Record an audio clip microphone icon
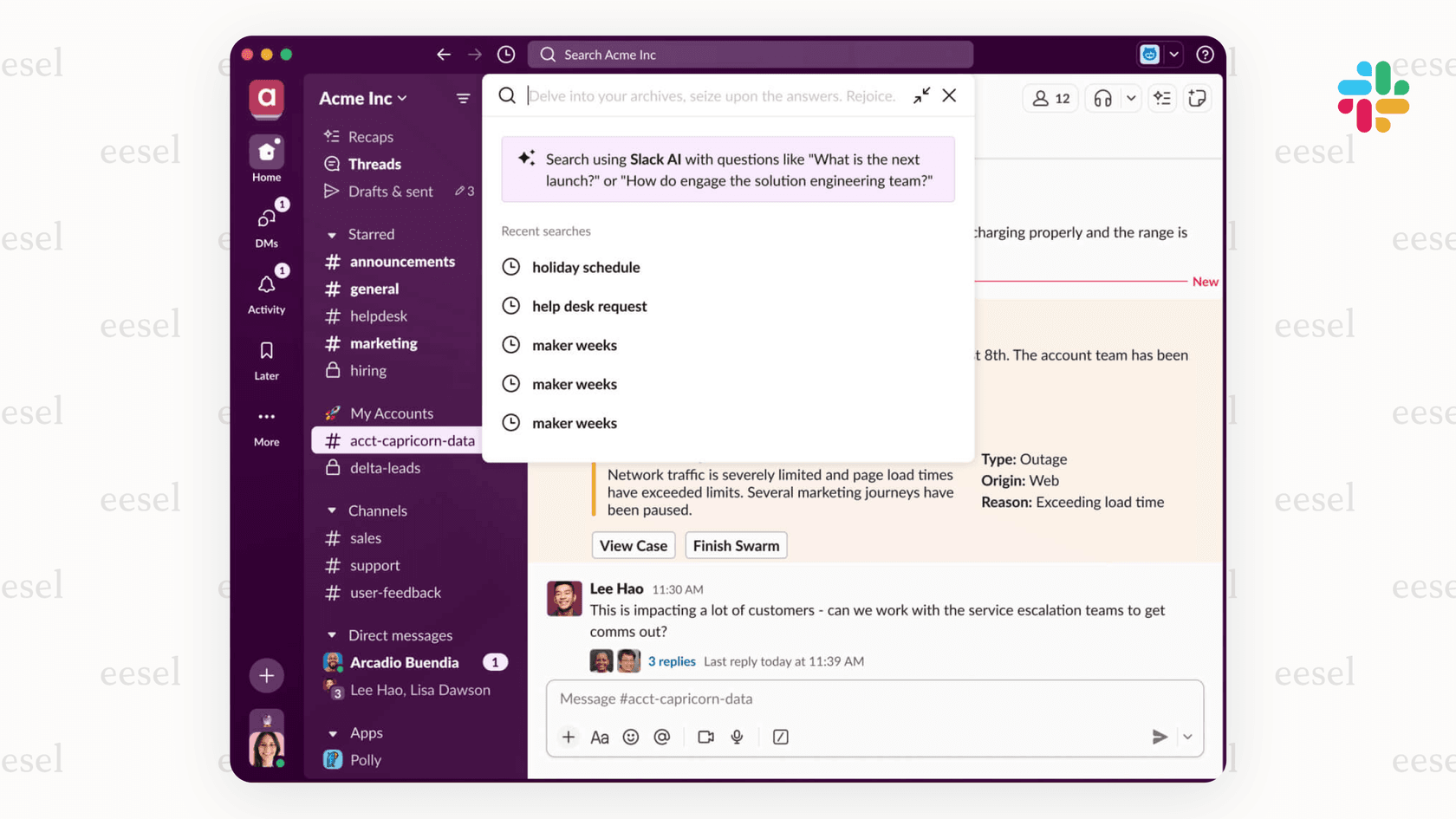 click(737, 737)
